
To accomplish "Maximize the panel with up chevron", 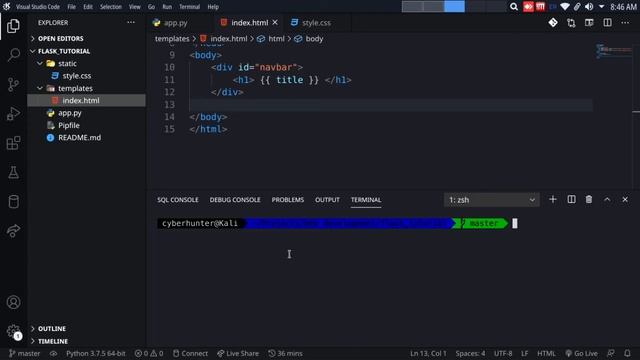I will pyautogui.click(x=607, y=200).
